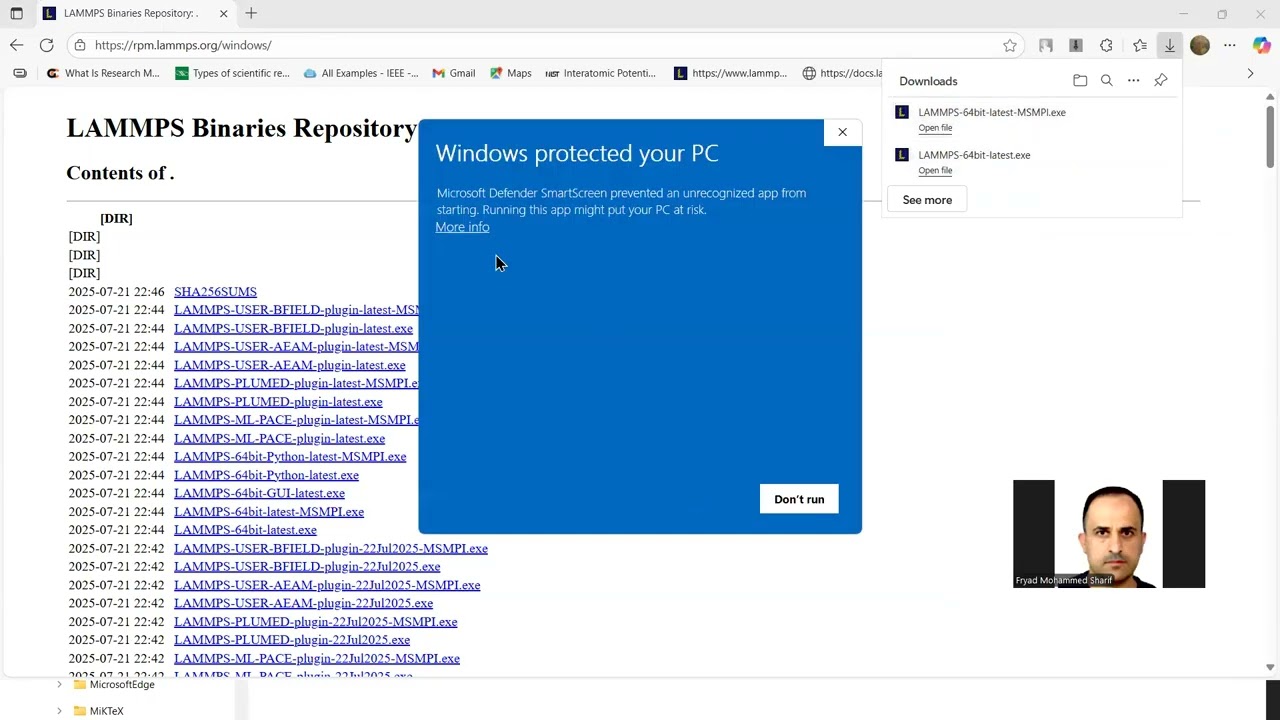Open LAMMPS-PLUMED-plugin-latest.exe link

[x=278, y=402]
